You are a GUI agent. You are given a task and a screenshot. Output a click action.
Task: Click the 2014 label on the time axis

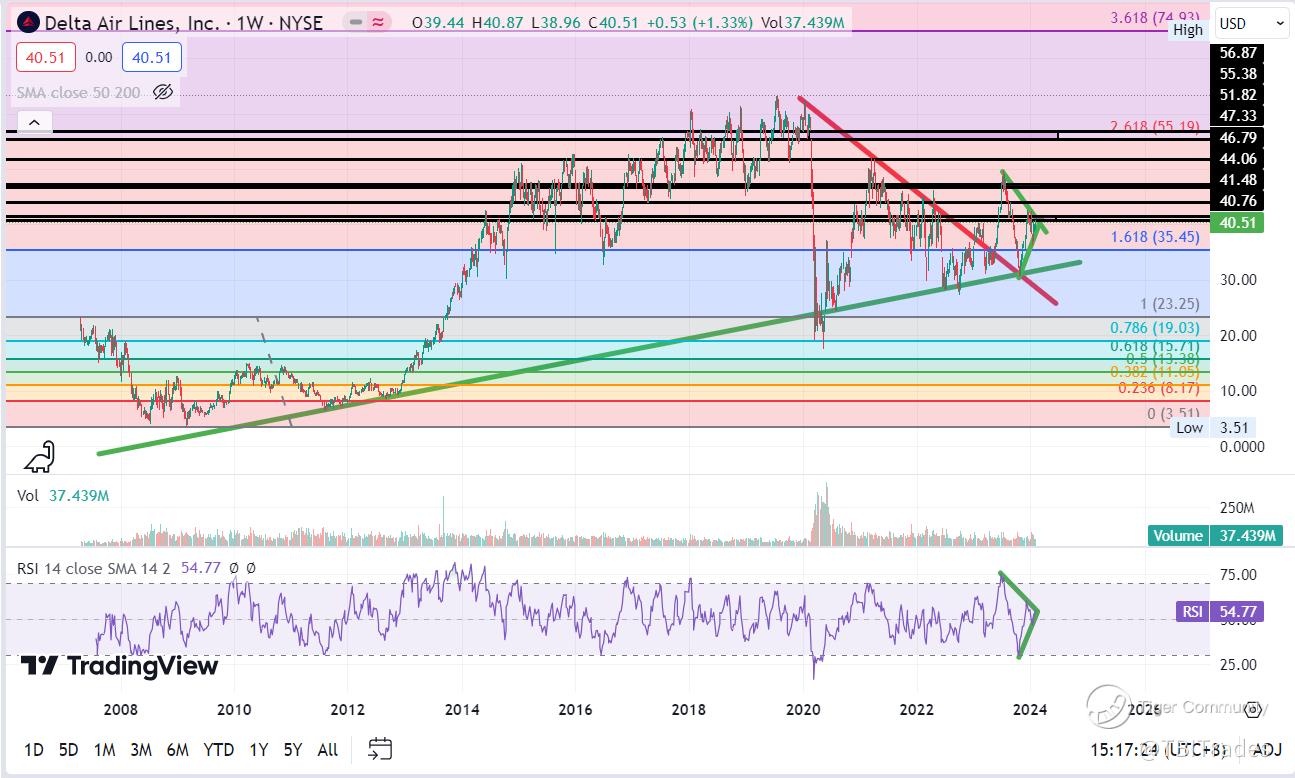tap(462, 710)
